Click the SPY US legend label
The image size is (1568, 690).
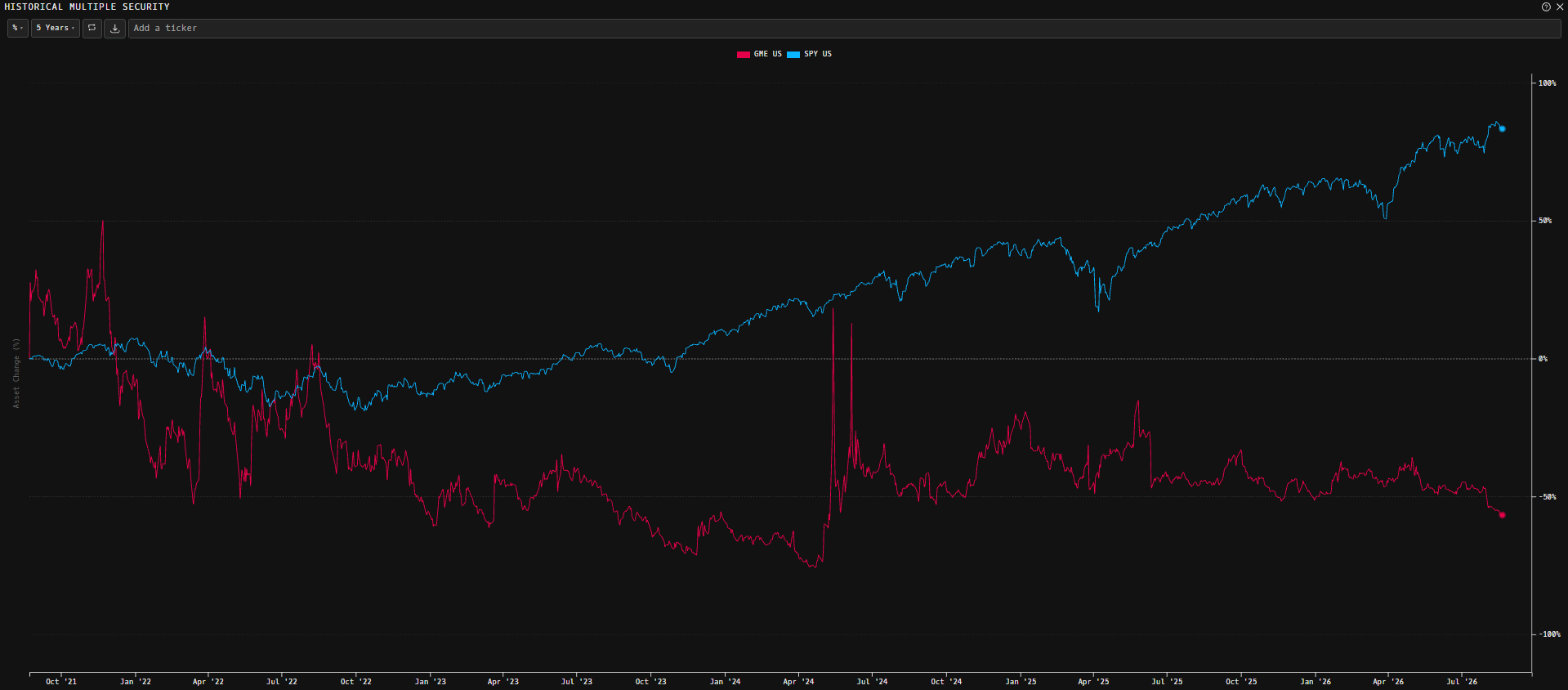818,54
